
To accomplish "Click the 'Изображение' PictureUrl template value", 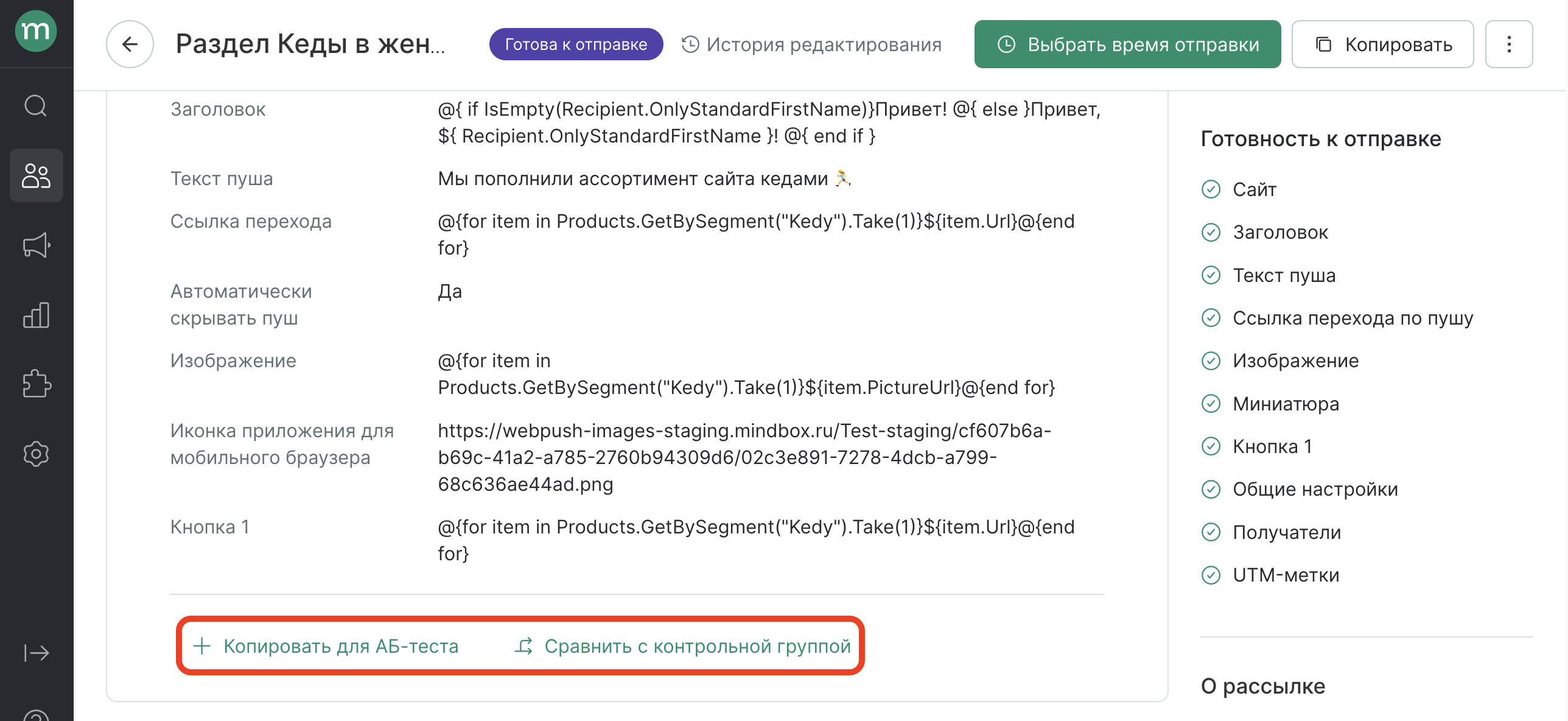I will pyautogui.click(x=746, y=374).
